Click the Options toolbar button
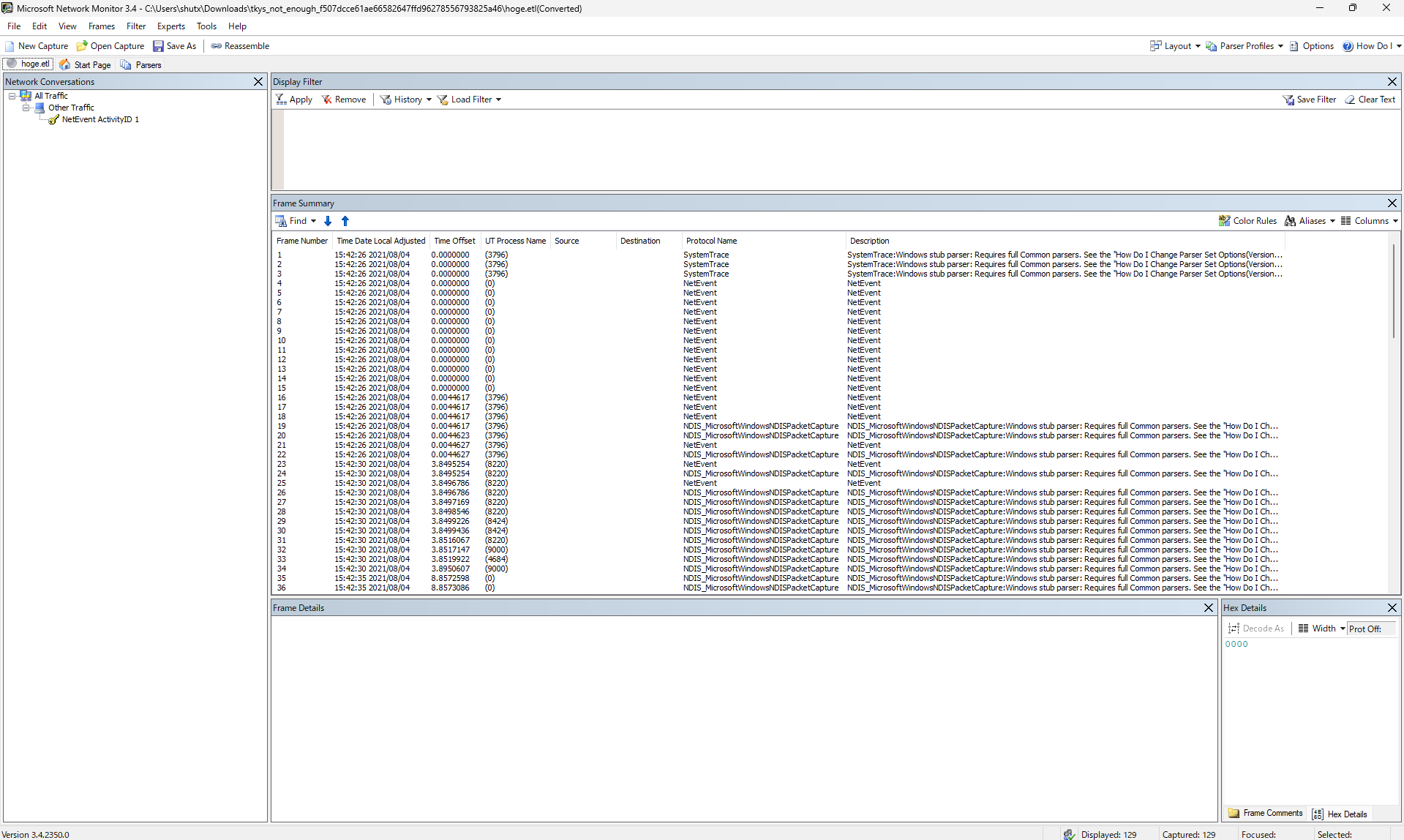 [1312, 46]
